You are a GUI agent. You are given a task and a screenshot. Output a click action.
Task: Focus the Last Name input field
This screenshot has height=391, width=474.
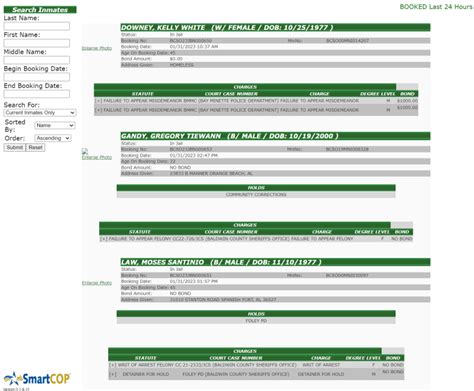(37, 26)
